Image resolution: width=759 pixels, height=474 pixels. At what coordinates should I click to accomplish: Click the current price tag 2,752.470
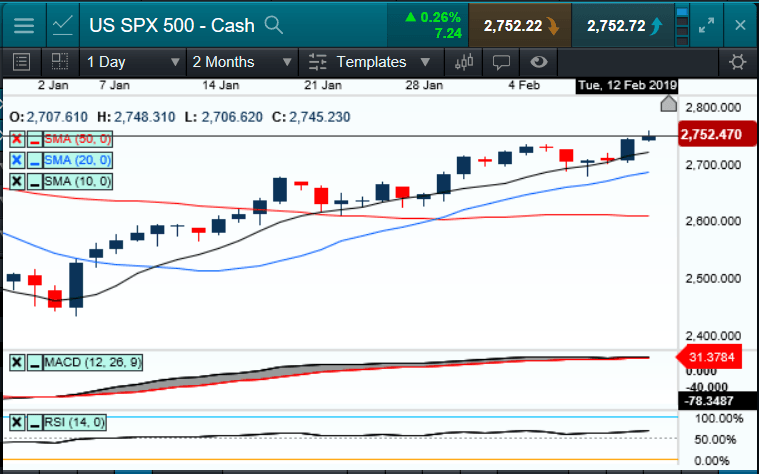(717, 134)
